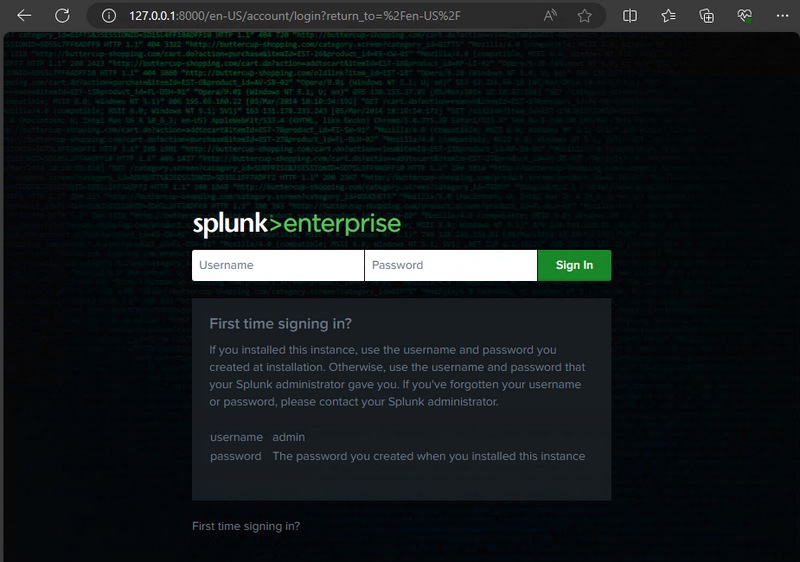
Task: Open the Collections icon
Action: 707,16
